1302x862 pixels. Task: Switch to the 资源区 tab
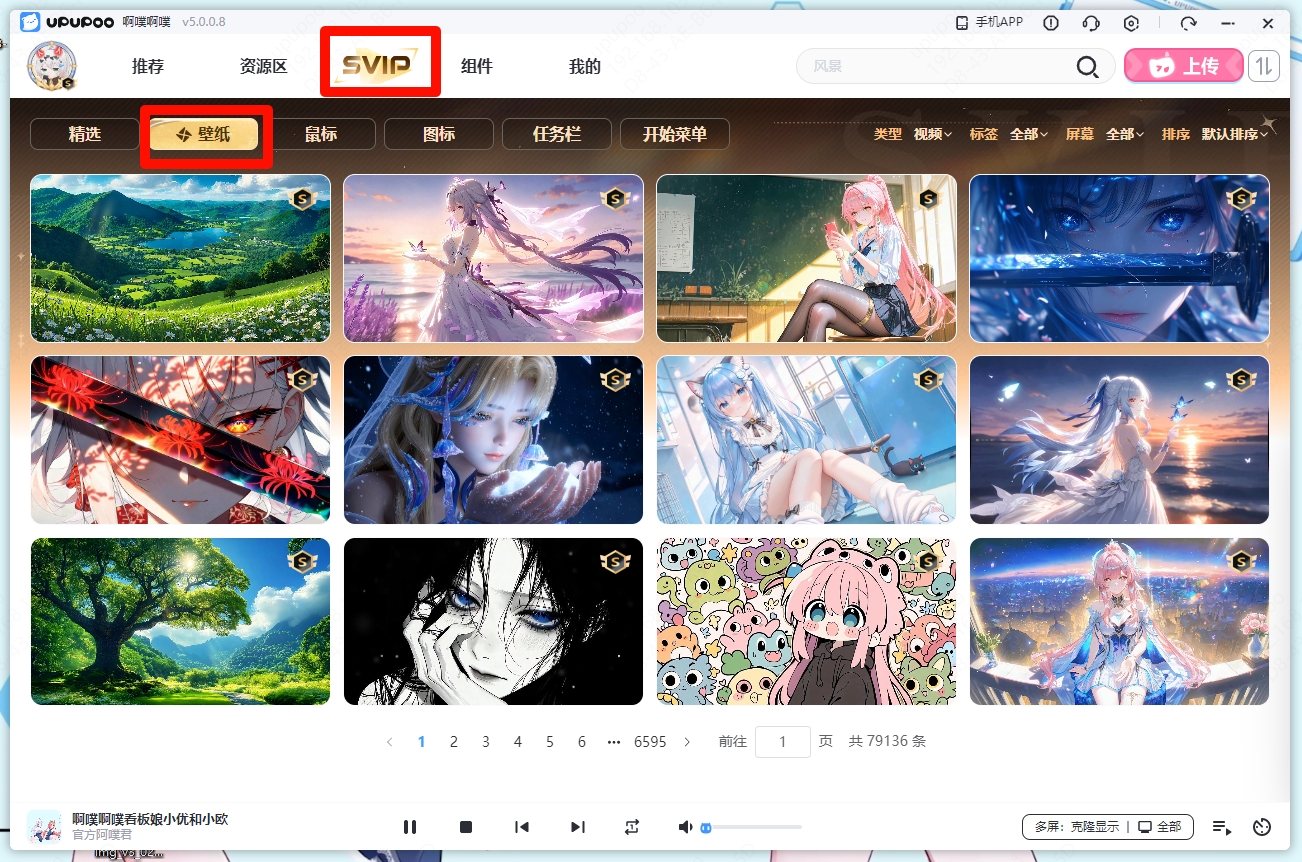[x=263, y=67]
